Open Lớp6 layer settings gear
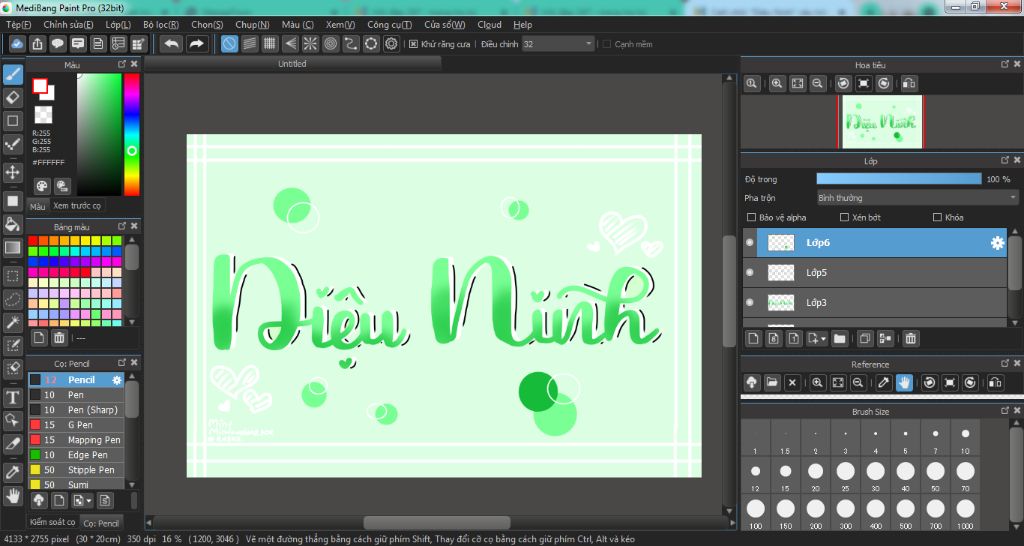This screenshot has width=1024, height=546. [x=997, y=243]
